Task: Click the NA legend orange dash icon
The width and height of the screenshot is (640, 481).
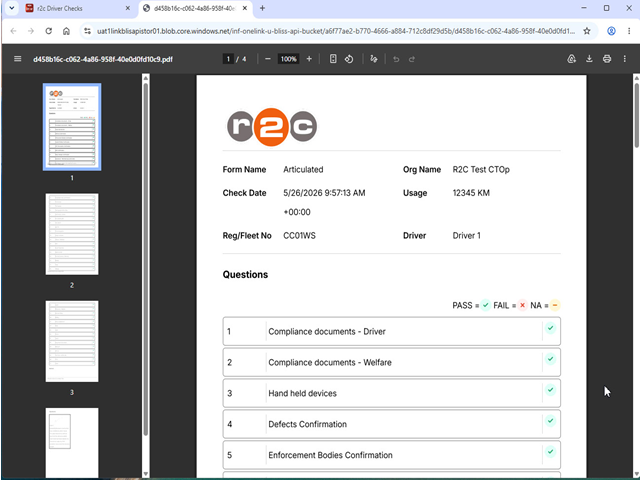Action: pos(555,305)
